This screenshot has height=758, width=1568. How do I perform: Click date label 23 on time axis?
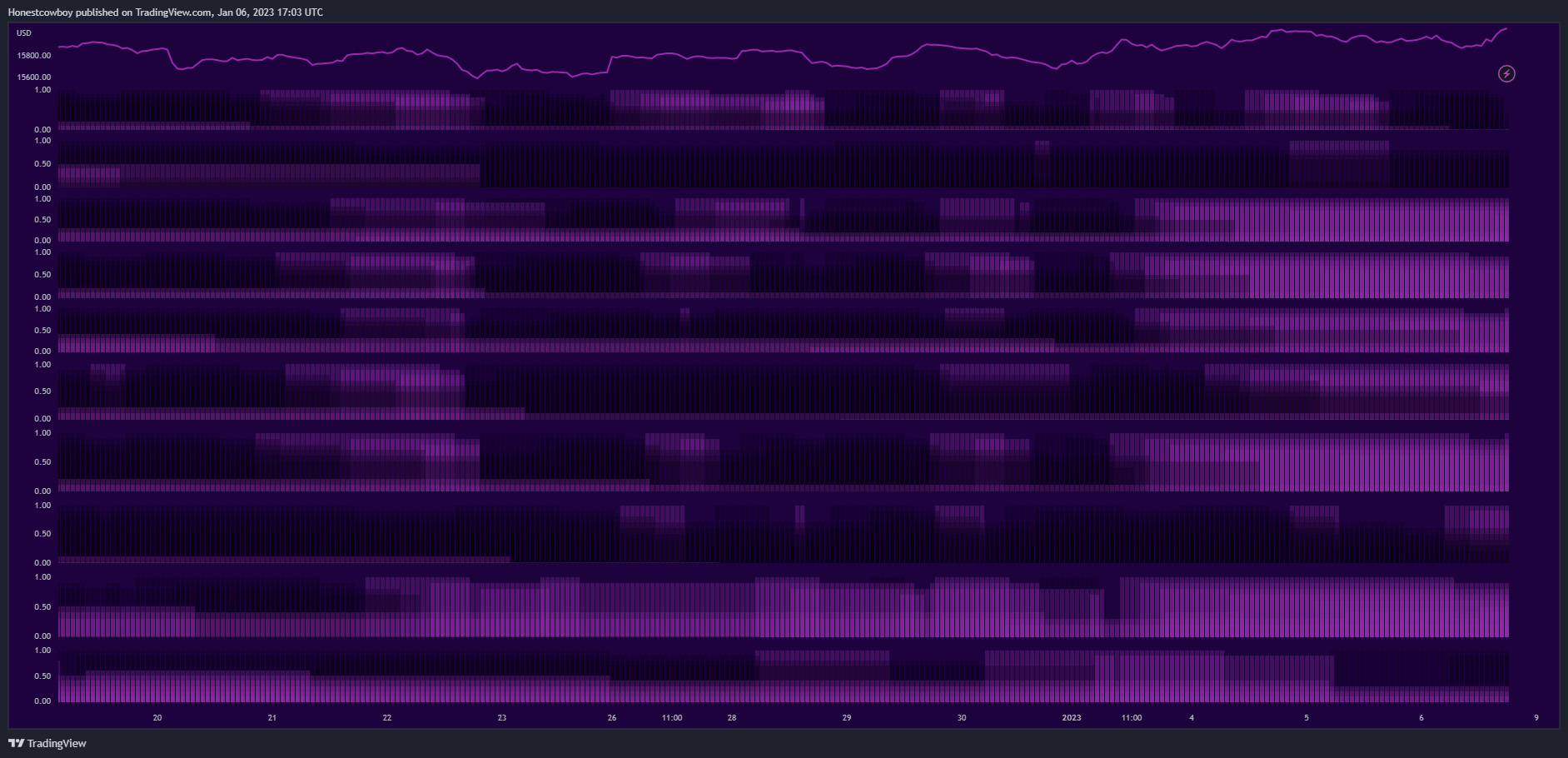[502, 717]
